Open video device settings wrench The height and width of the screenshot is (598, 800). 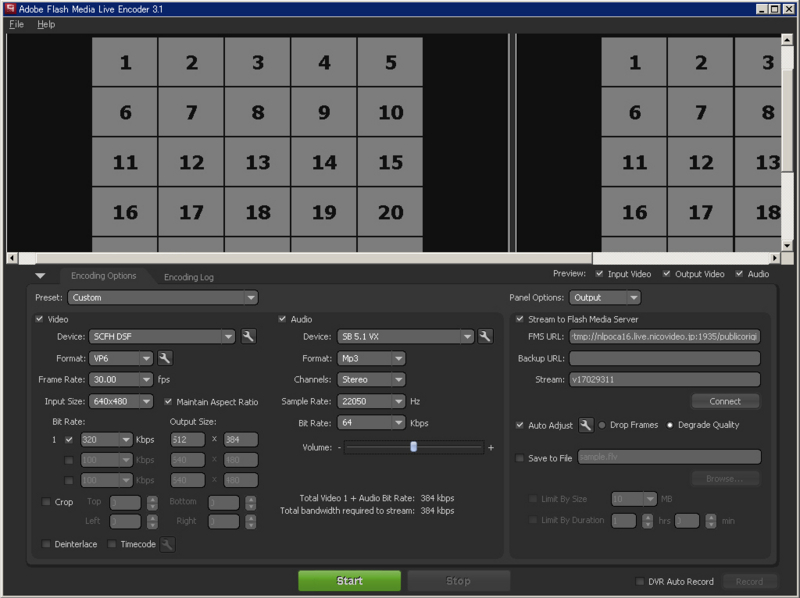(x=248, y=336)
